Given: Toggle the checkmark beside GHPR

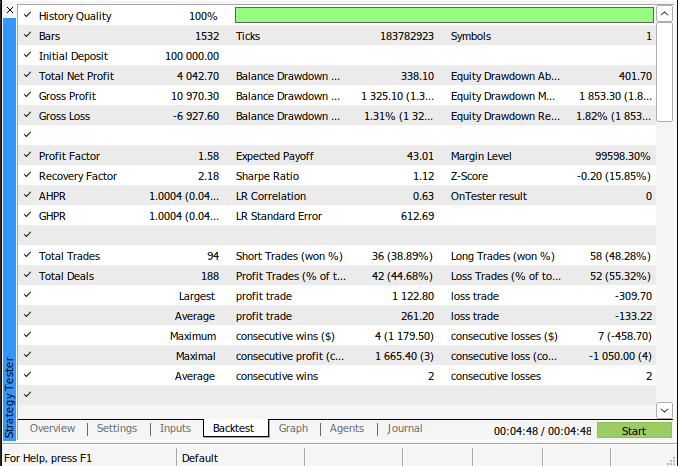Looking at the screenshot, I should (28, 215).
